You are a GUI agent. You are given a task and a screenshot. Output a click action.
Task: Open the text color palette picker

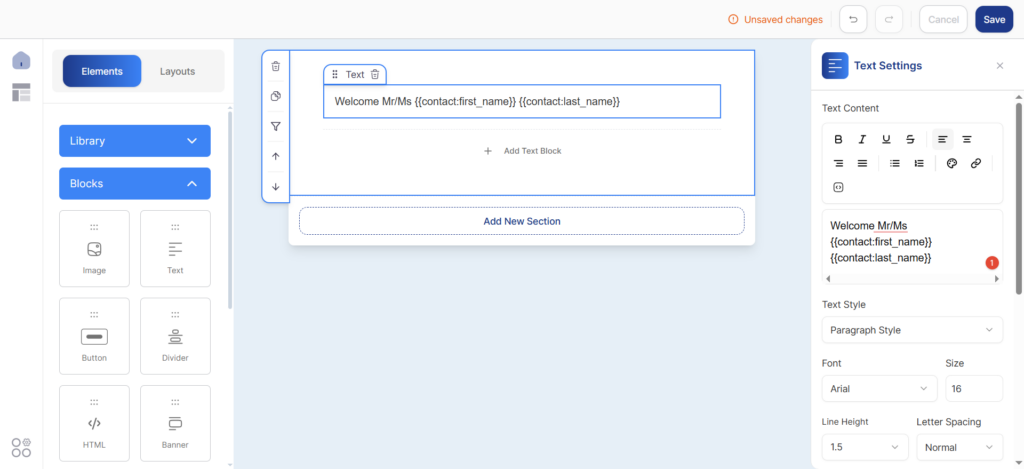(x=952, y=163)
